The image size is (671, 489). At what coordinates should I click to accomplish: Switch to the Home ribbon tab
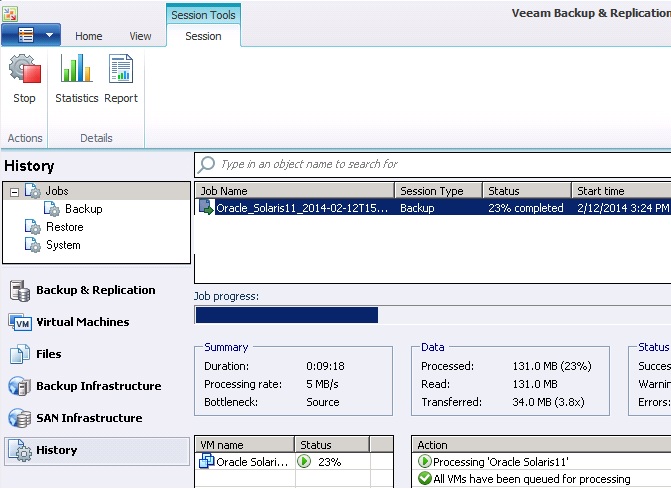[89, 36]
